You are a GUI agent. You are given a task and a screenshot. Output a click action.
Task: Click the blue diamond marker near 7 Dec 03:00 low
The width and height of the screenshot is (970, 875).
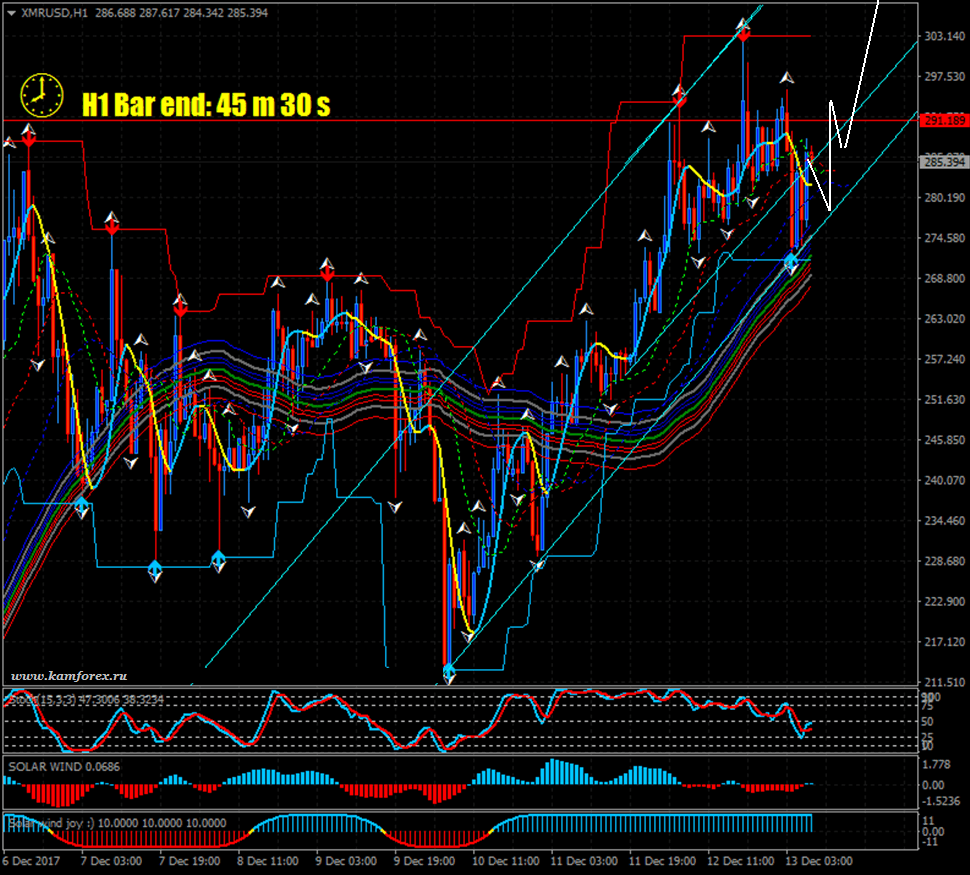(x=82, y=506)
